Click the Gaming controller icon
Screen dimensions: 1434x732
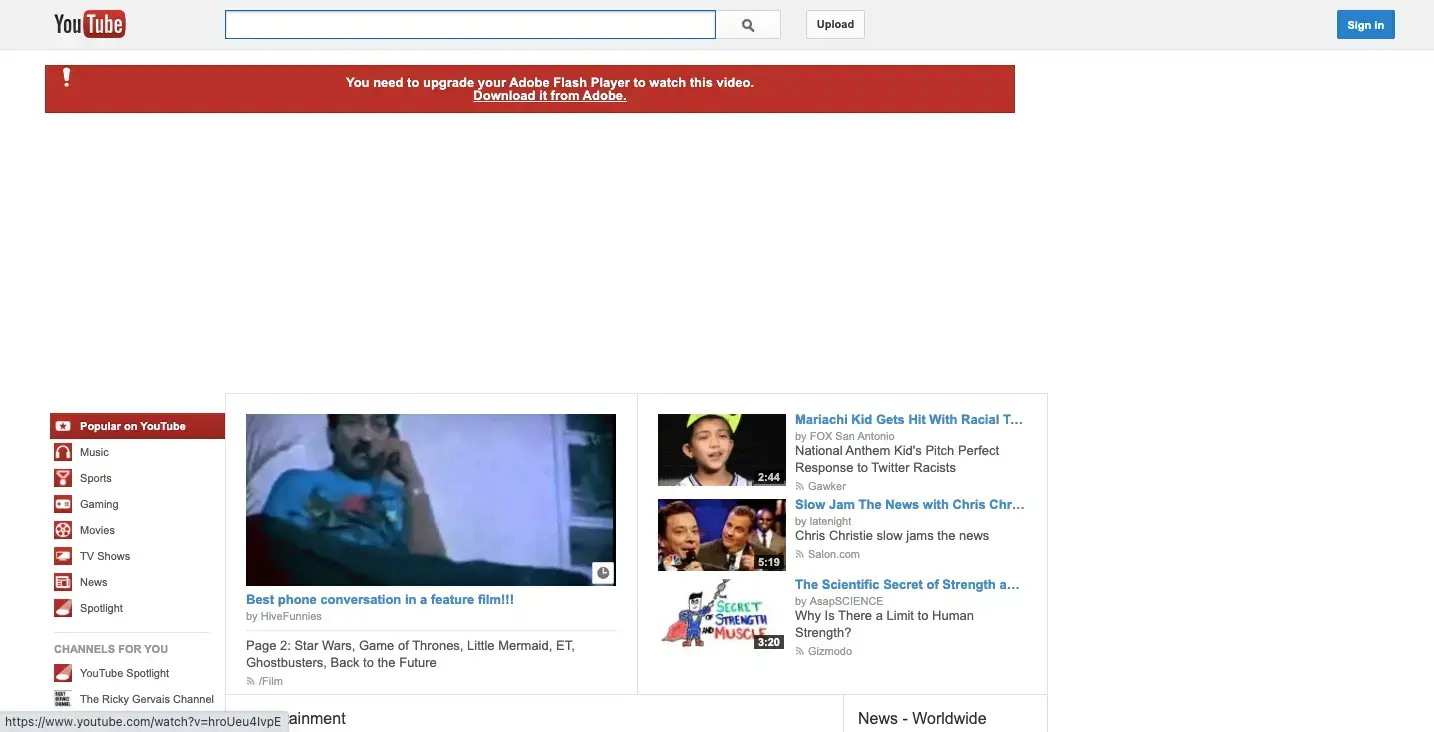tap(62, 504)
